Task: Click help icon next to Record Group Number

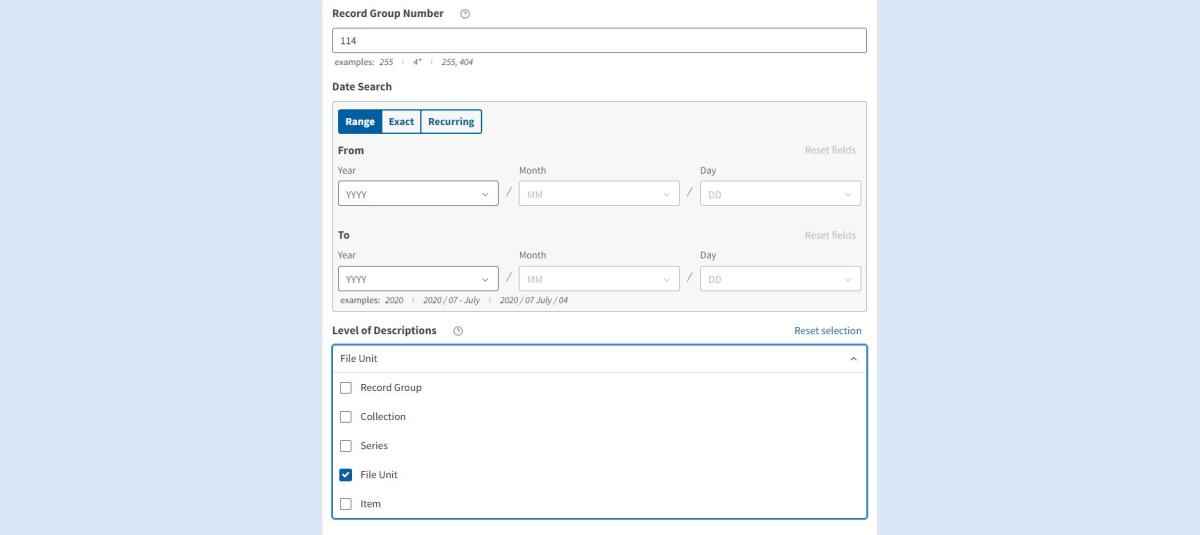Action: tap(465, 14)
